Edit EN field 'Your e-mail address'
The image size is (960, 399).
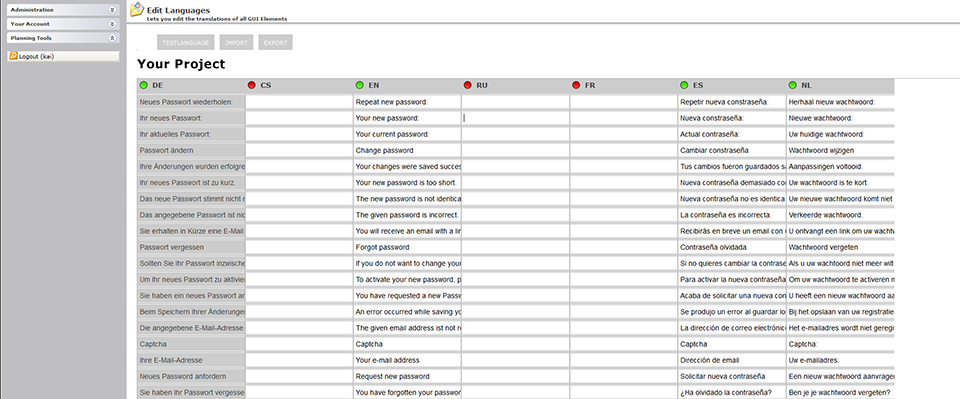(x=407, y=360)
